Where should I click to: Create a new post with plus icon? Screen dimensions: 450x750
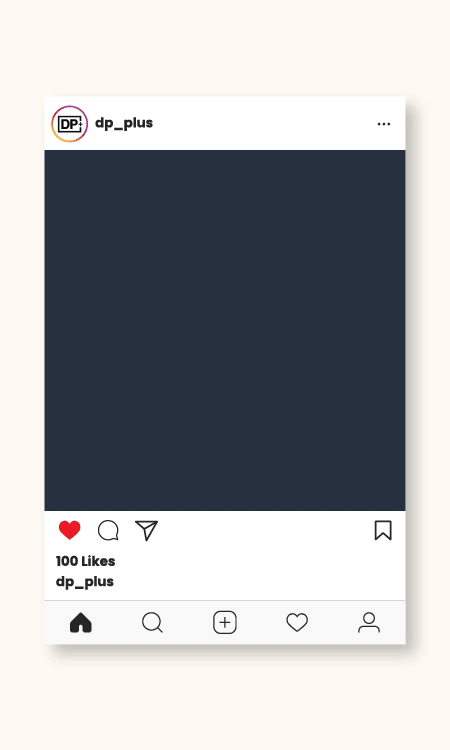[x=225, y=623]
